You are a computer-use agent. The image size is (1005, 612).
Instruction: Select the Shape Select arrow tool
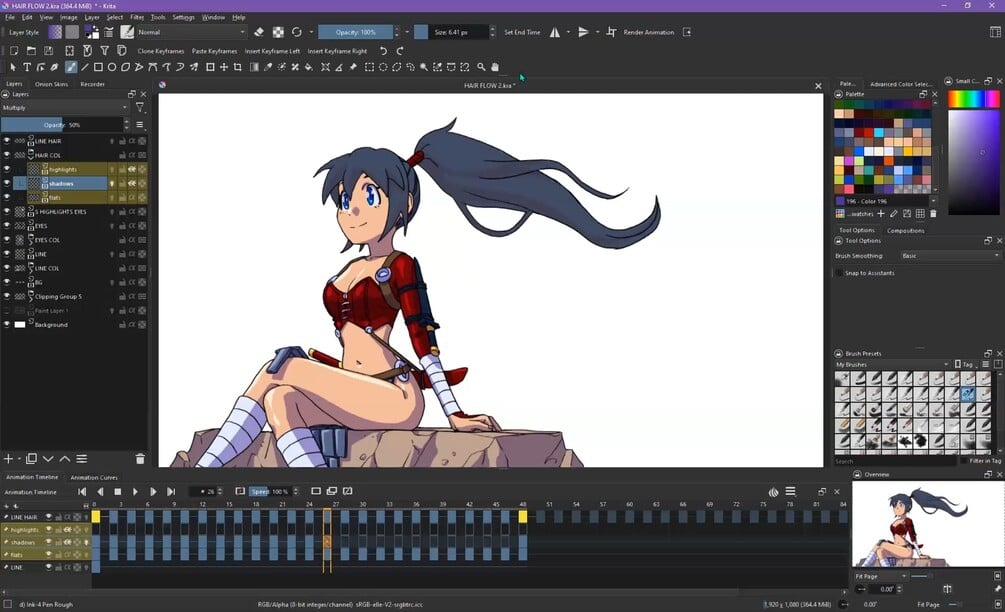13,67
